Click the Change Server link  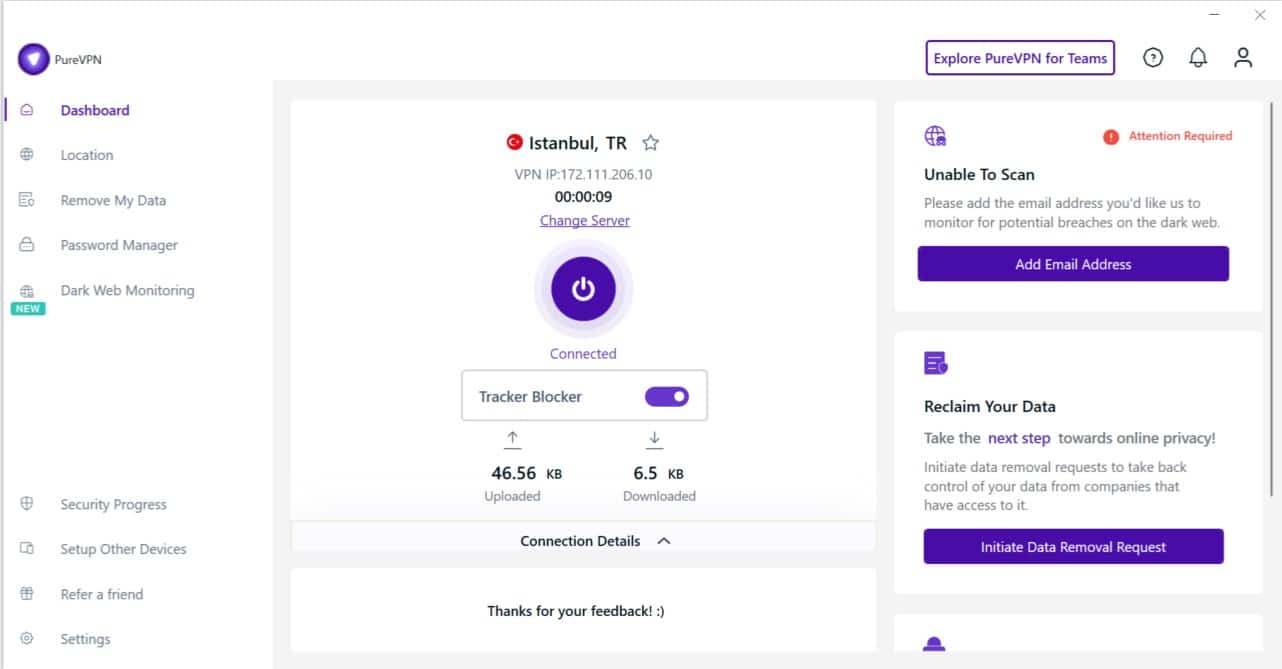pos(585,221)
